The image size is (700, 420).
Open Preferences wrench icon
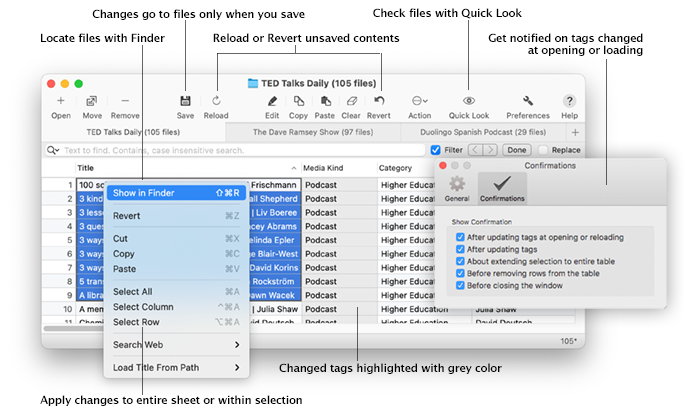tap(528, 101)
